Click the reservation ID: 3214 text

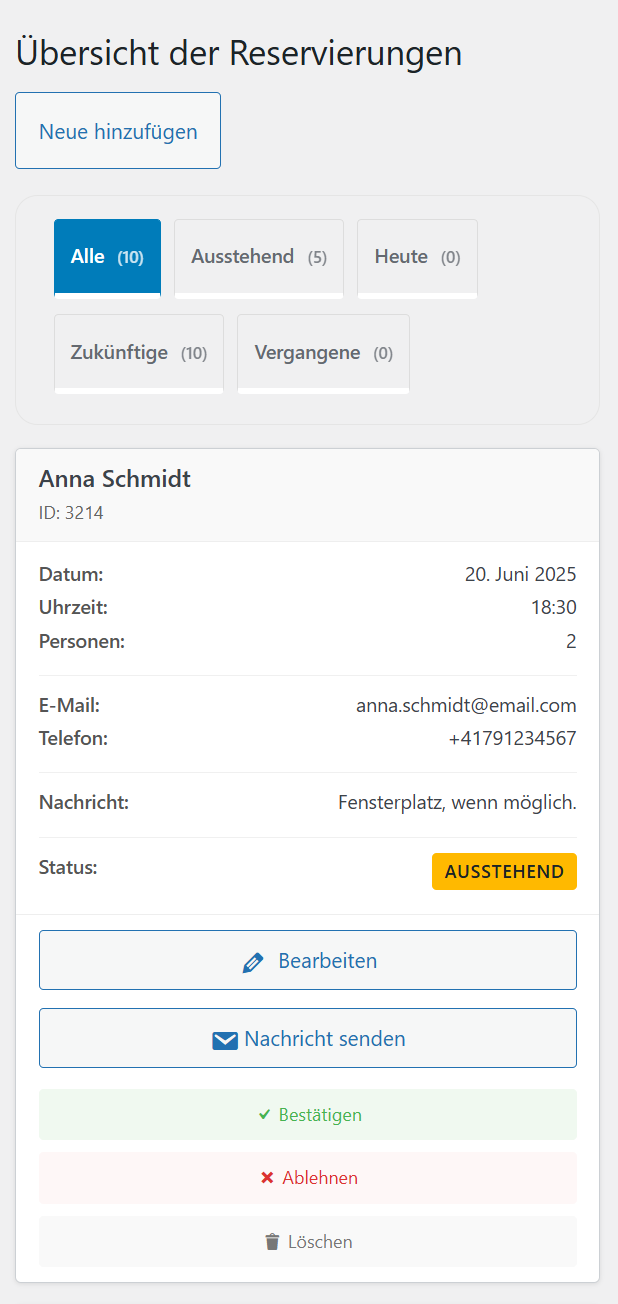[x=71, y=513]
